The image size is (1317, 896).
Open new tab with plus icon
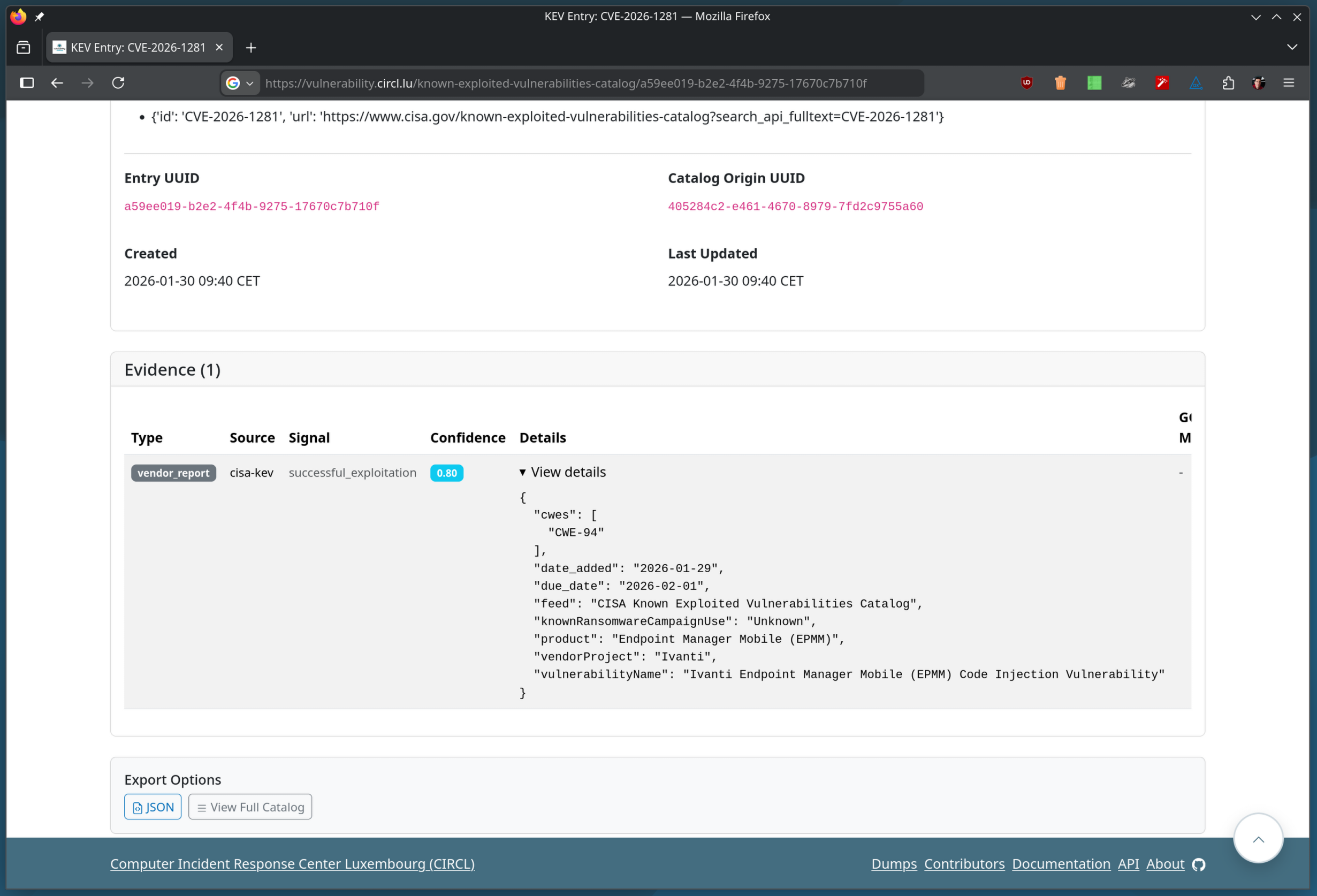pos(251,48)
